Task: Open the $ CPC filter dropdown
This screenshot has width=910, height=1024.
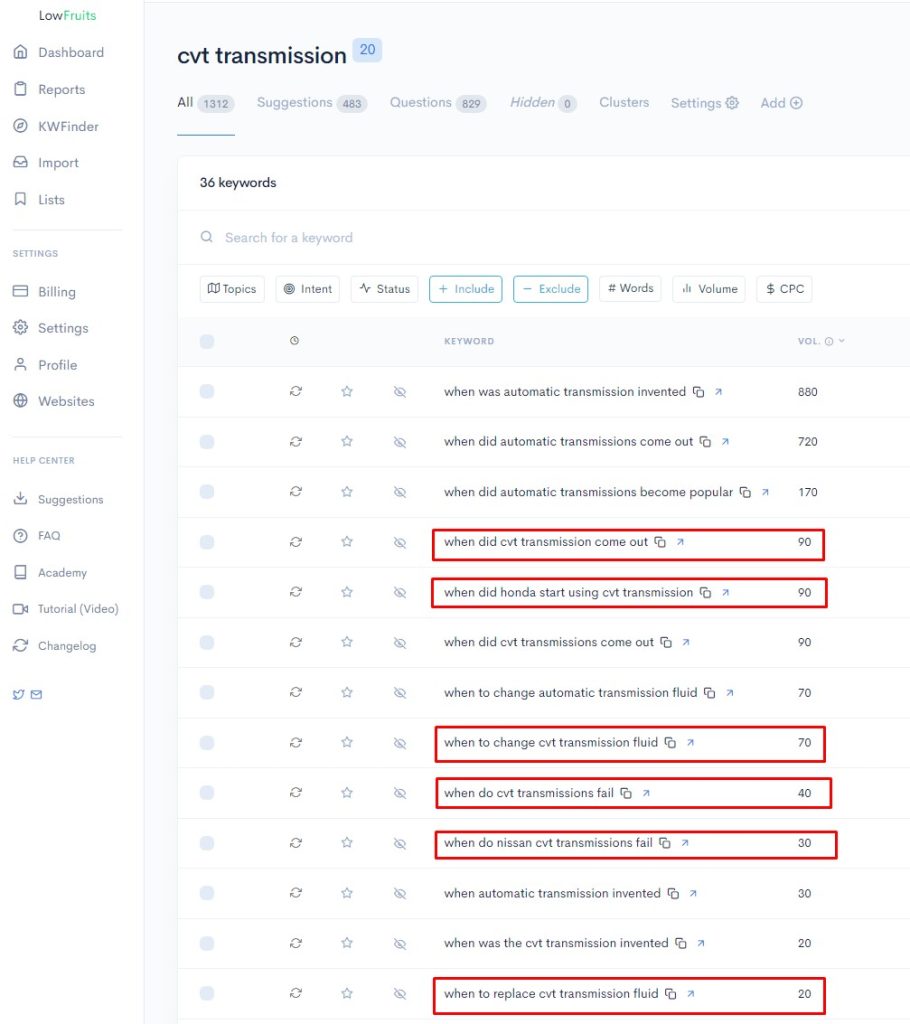Action: click(x=785, y=289)
